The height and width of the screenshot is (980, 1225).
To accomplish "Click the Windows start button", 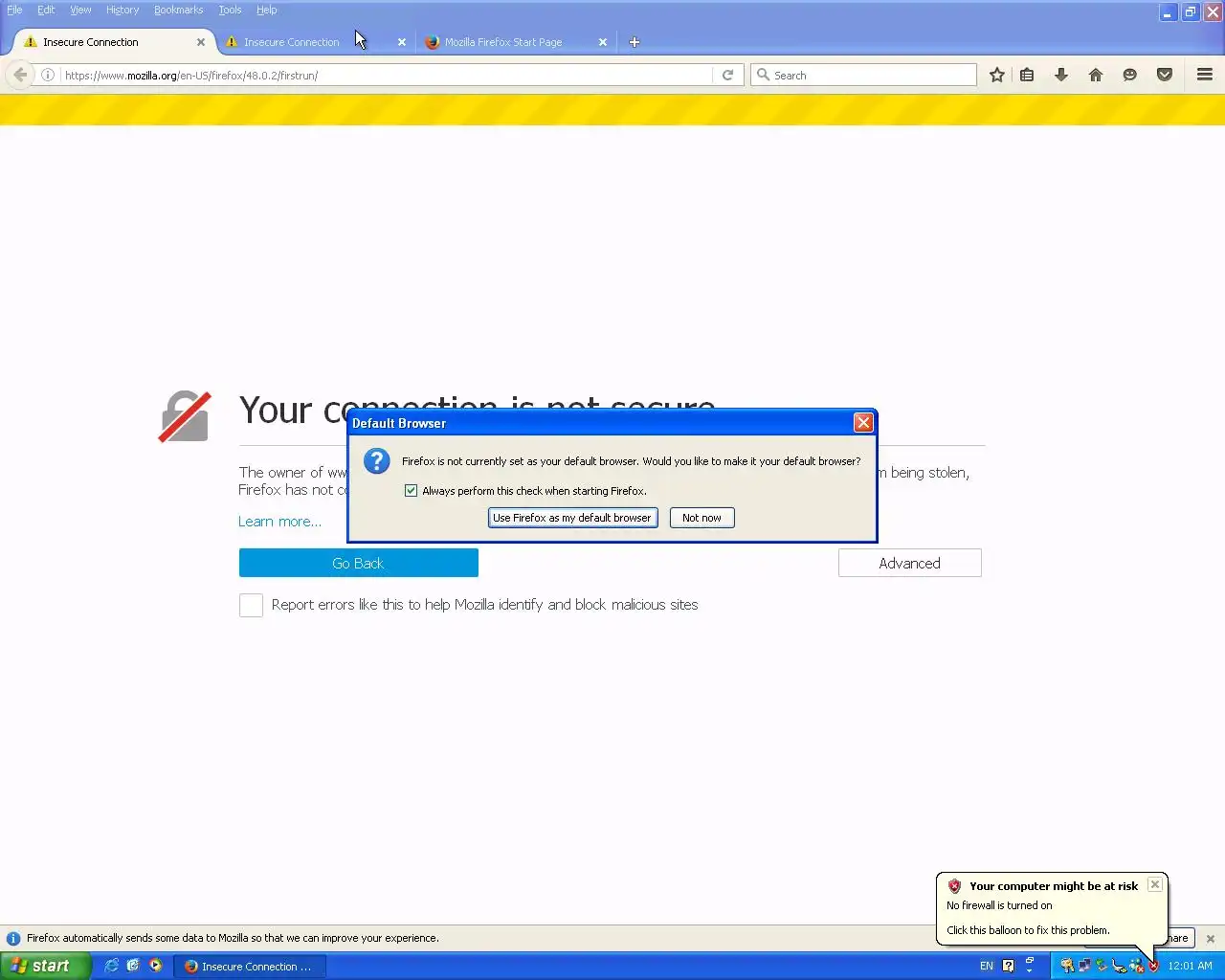I will [x=45, y=966].
